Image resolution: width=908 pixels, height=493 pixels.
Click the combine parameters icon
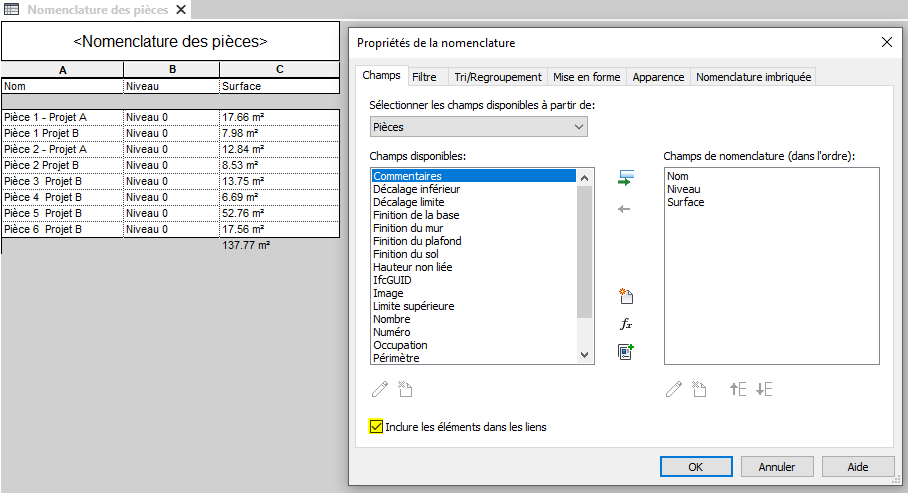pyautogui.click(x=626, y=352)
